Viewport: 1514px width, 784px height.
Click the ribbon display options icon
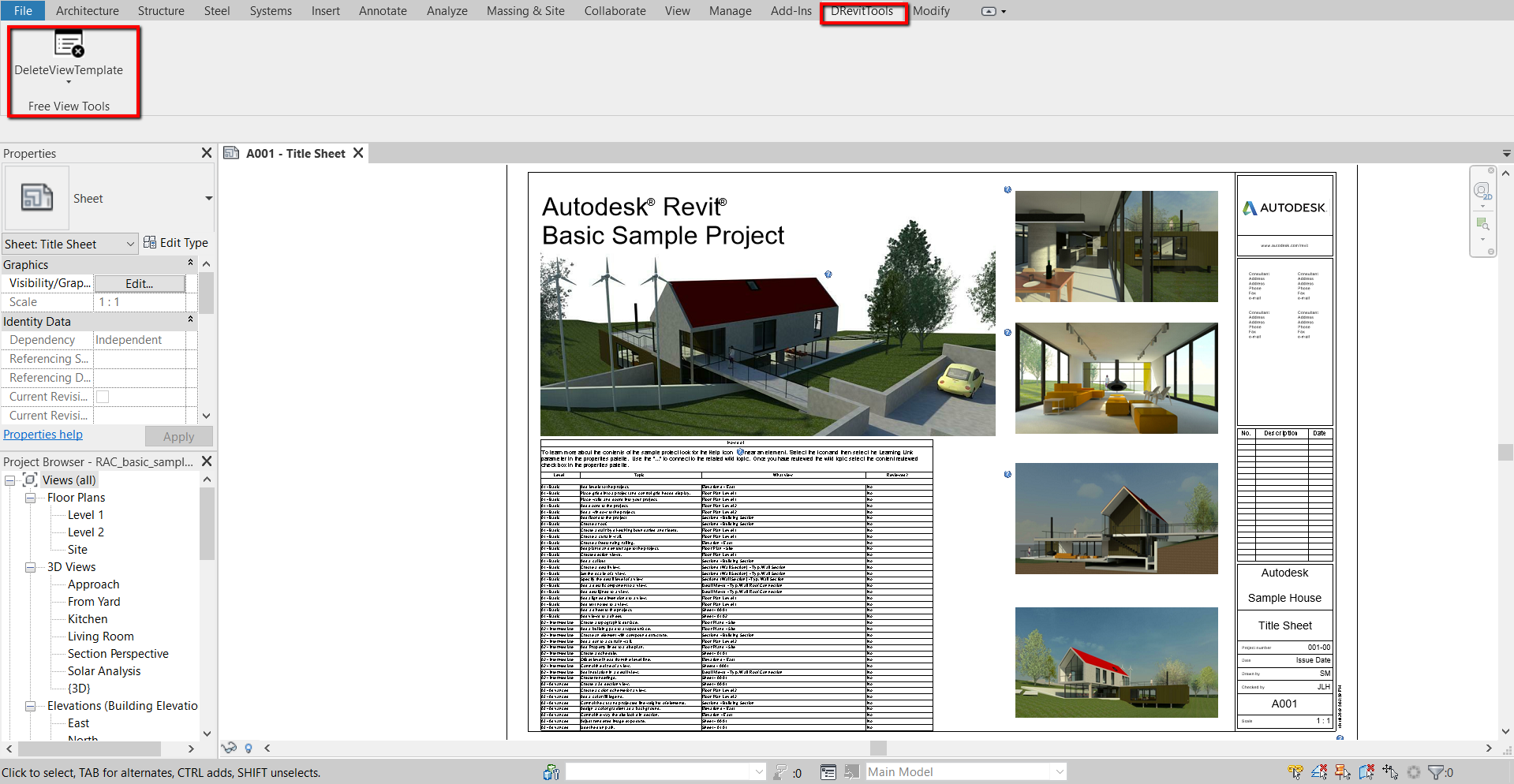point(989,11)
